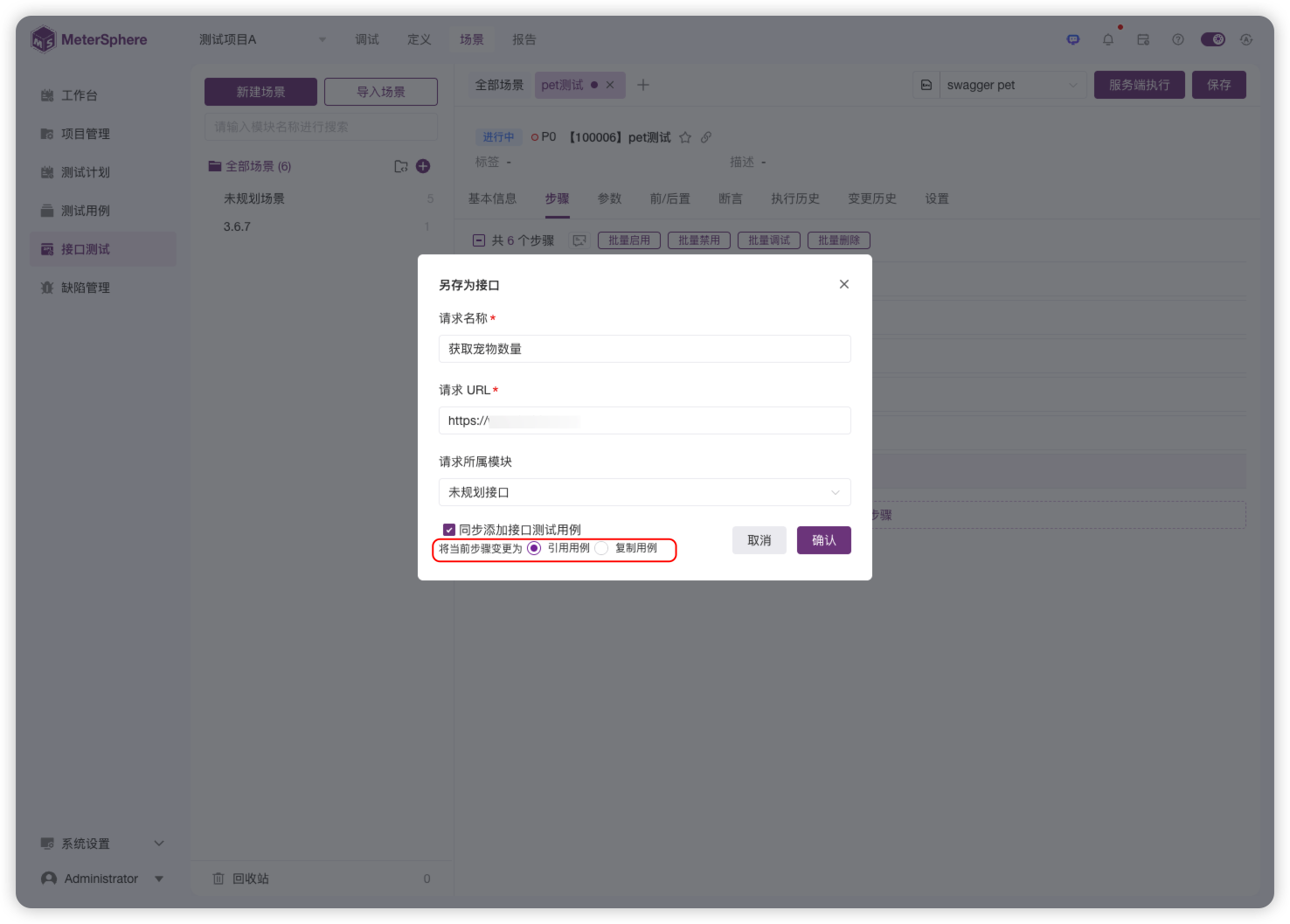Open the help question mark icon

(x=1178, y=39)
